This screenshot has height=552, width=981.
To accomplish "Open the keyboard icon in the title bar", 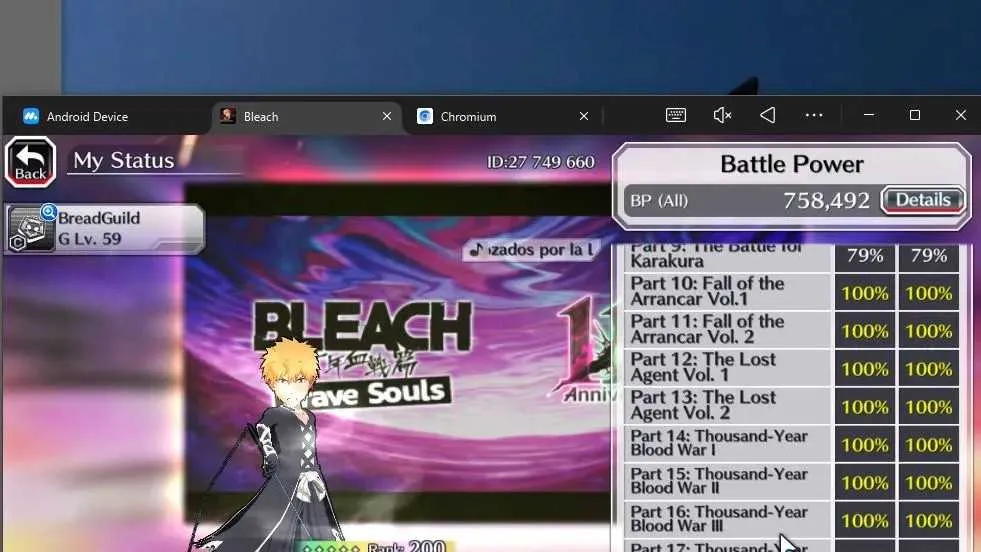I will [x=676, y=115].
